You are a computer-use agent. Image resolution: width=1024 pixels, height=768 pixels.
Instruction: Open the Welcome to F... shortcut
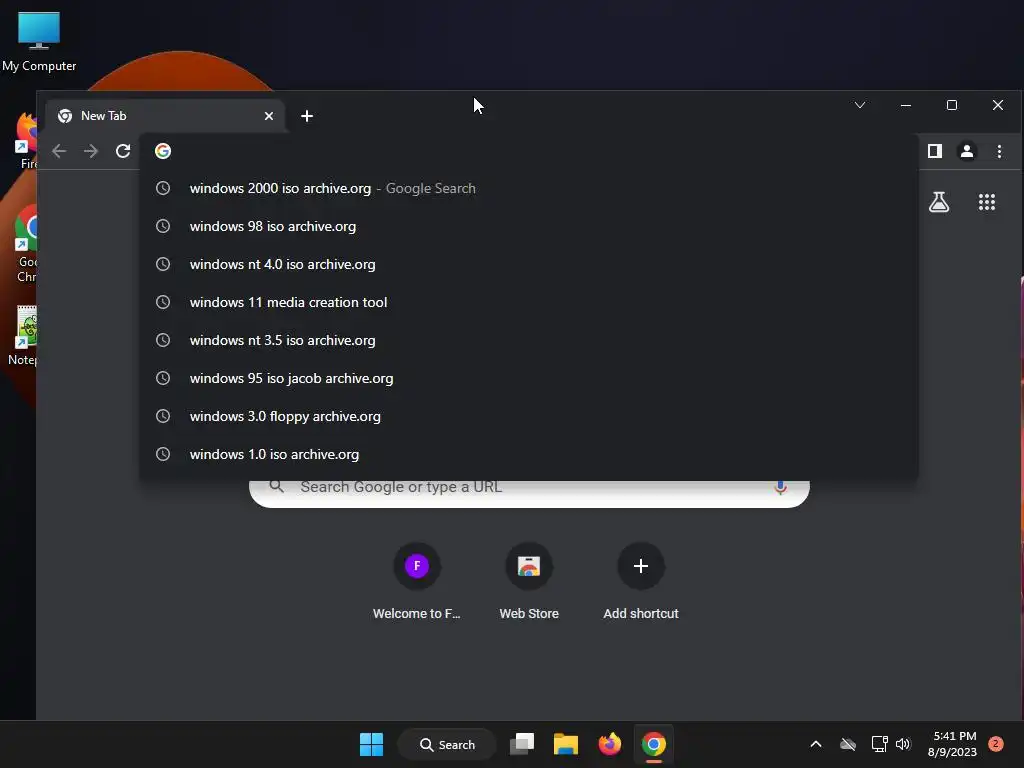click(417, 580)
